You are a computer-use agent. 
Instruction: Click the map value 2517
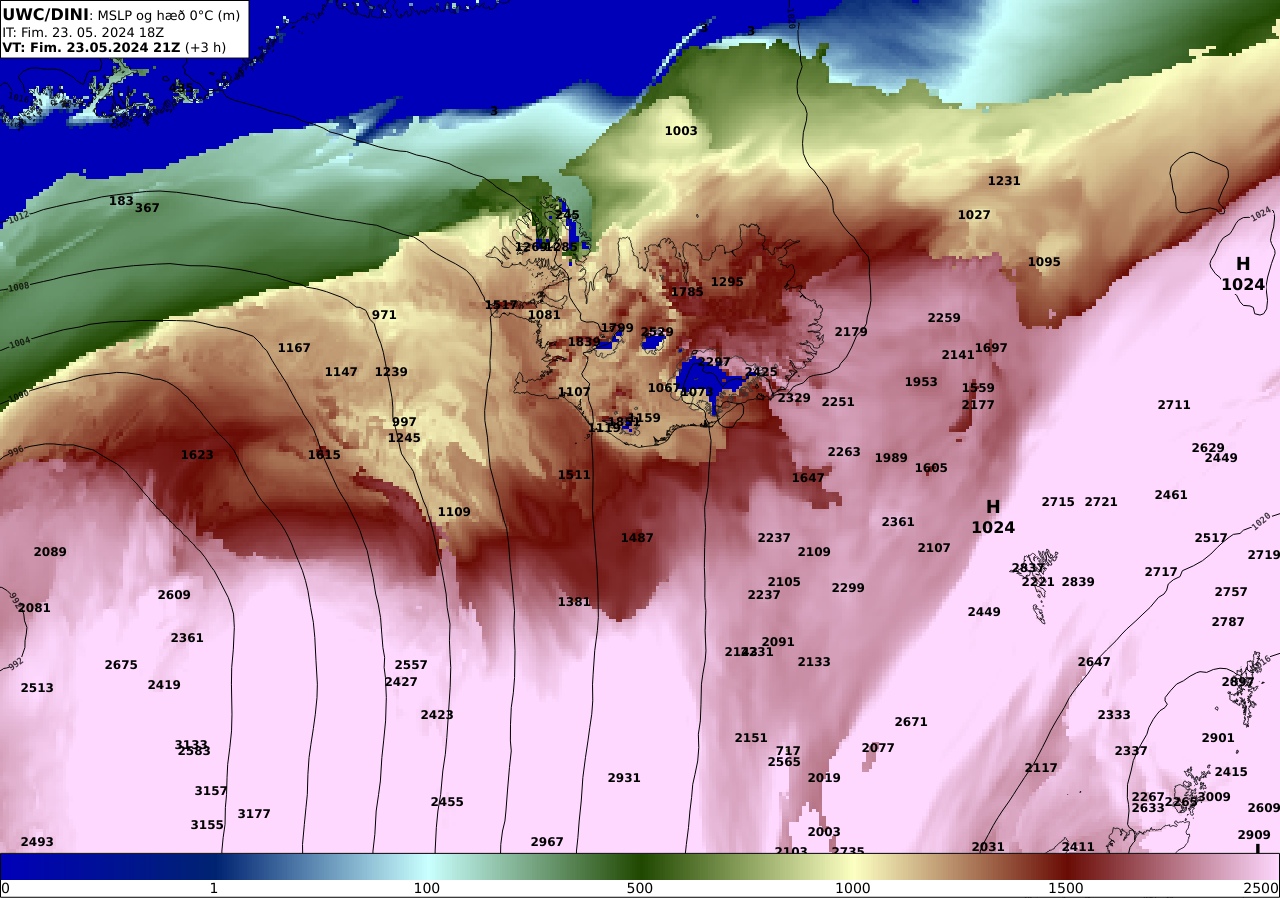tap(1211, 538)
